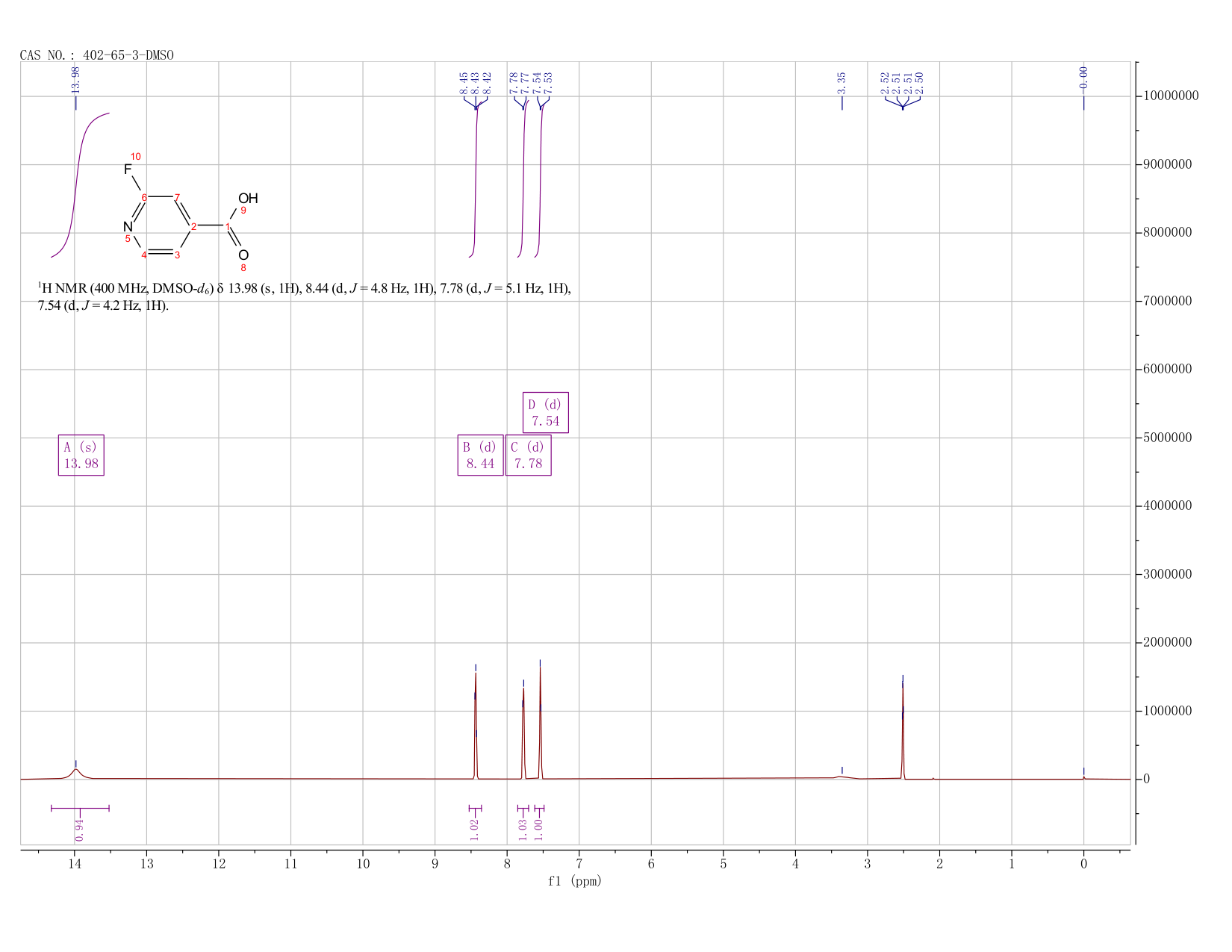This screenshot has height=952, width=1232.
Task: Click the OH group in structure
Action: [x=248, y=199]
